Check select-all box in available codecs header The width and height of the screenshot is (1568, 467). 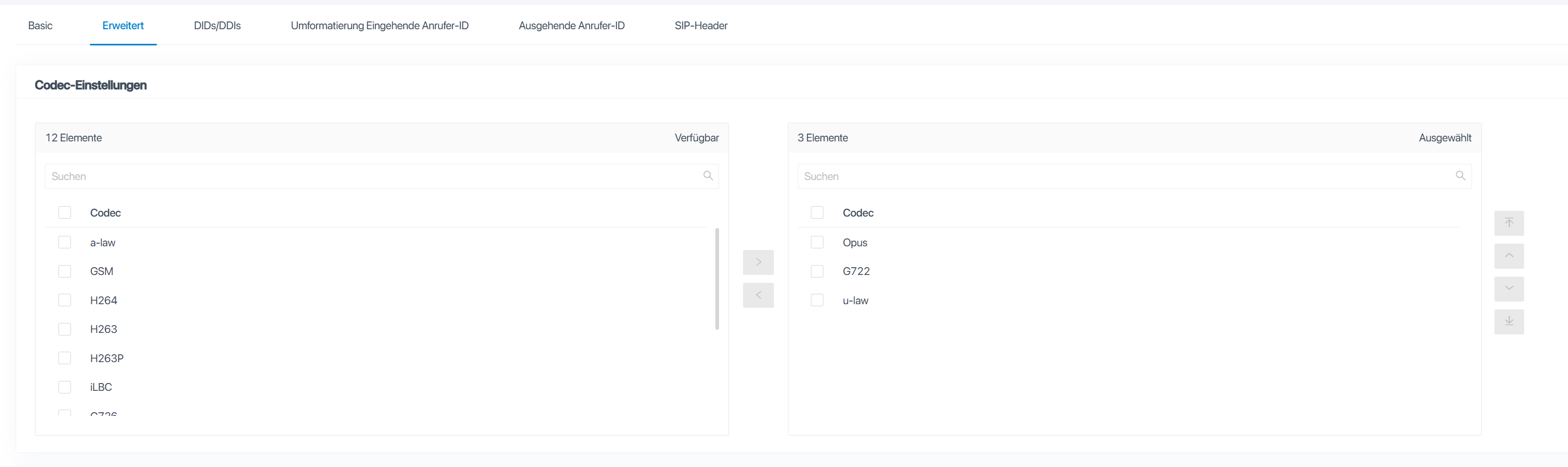pyautogui.click(x=65, y=212)
